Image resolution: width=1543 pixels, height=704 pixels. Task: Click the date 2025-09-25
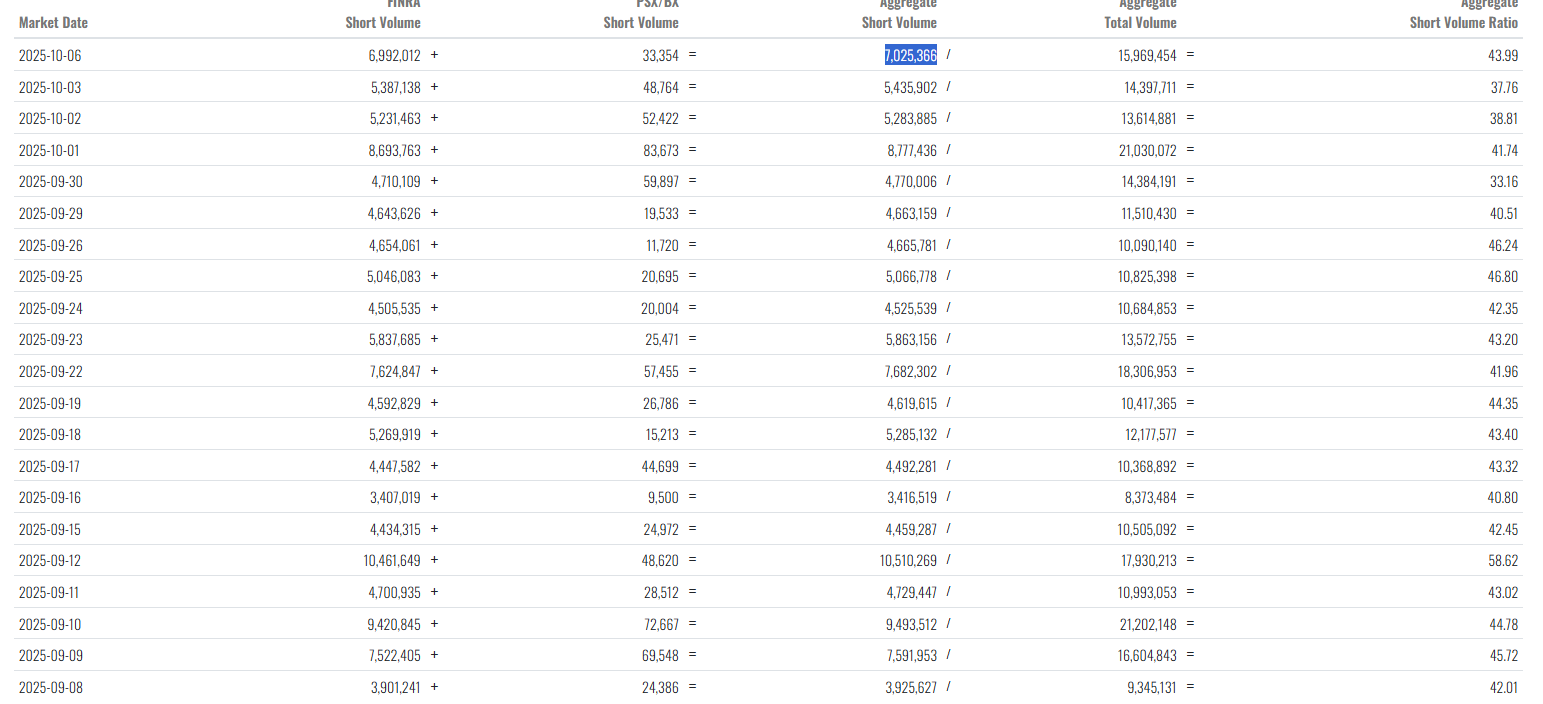tap(50, 277)
